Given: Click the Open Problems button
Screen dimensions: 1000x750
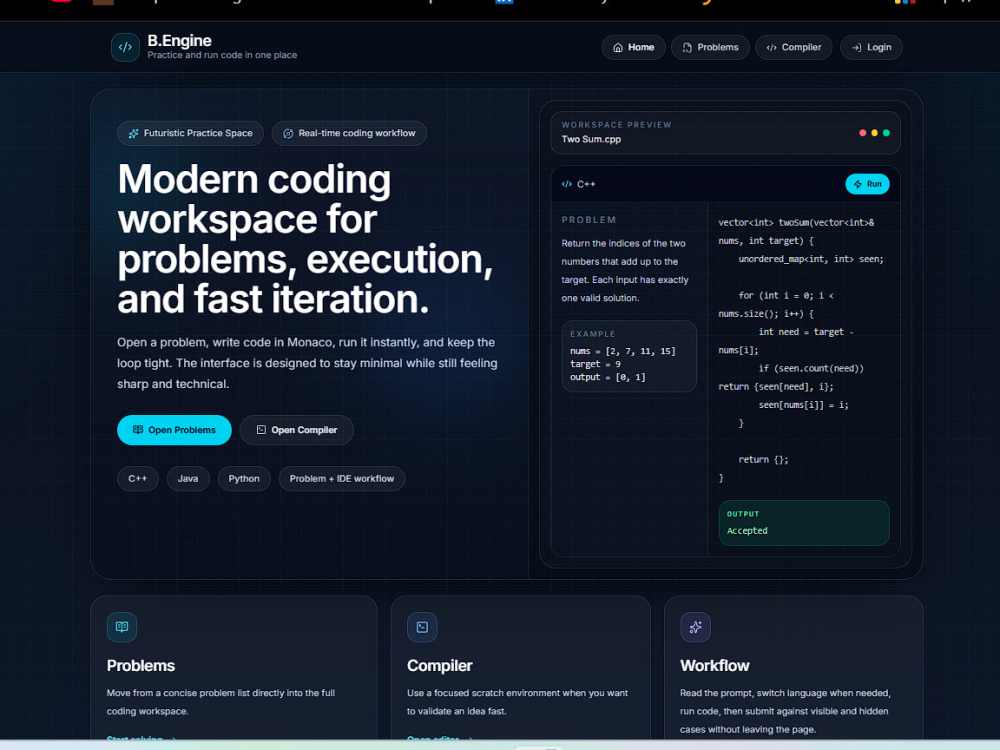Looking at the screenshot, I should click(174, 430).
